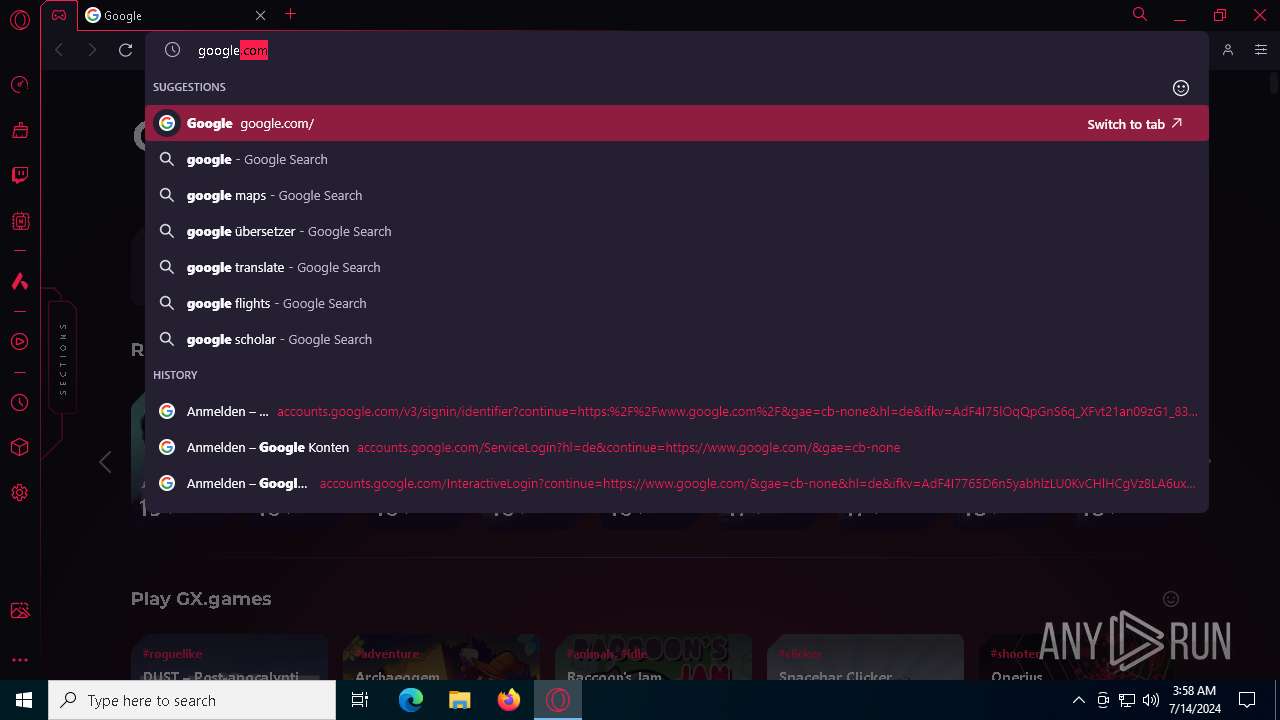Open the profile account icon

point(1228,50)
